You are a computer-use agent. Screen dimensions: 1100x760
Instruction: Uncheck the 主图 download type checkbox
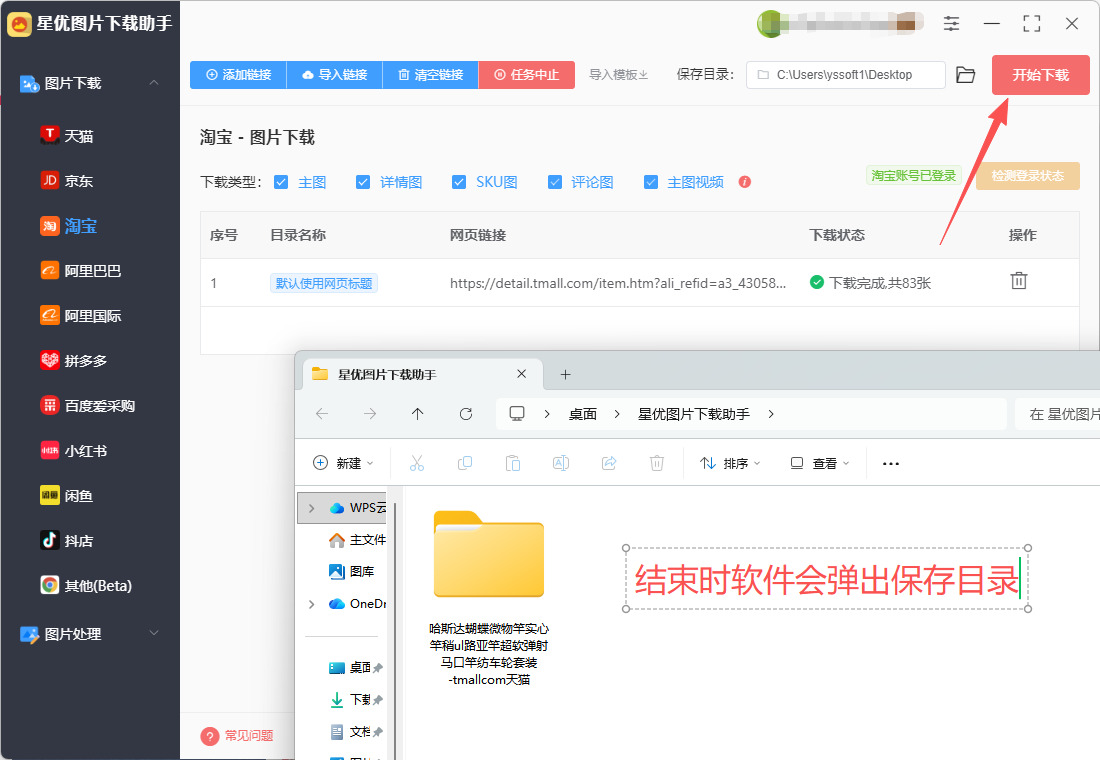pyautogui.click(x=281, y=182)
